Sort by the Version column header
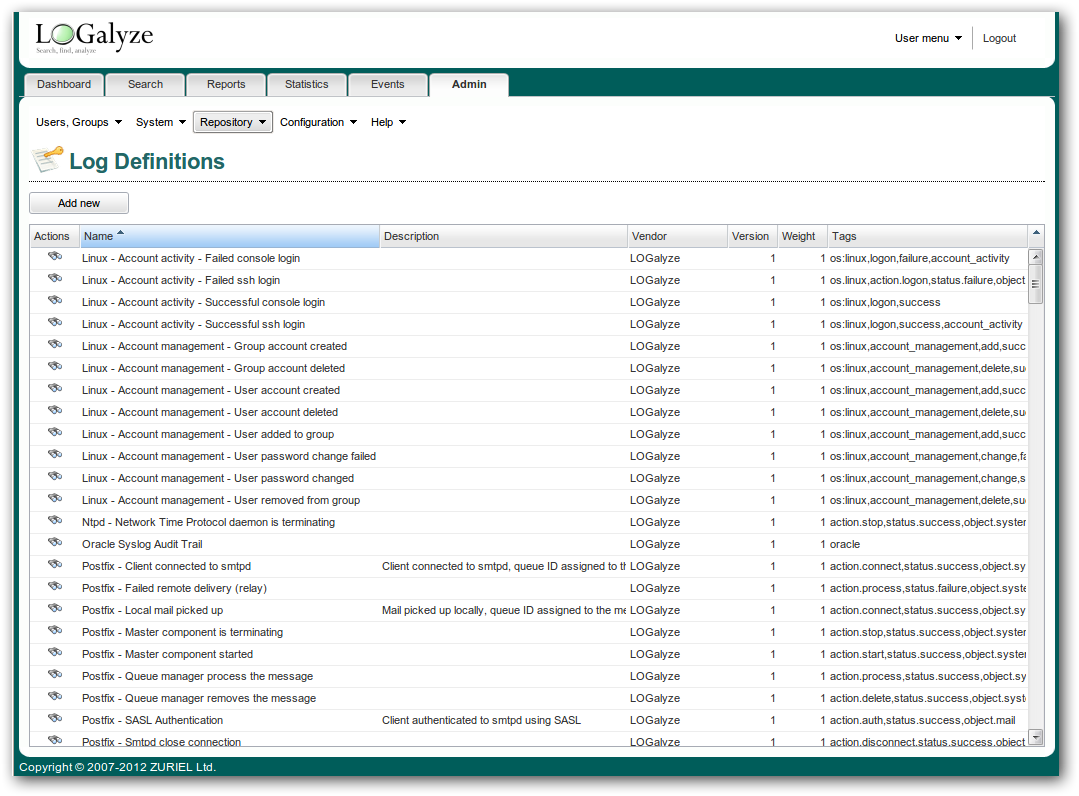1079x796 pixels. pos(753,236)
